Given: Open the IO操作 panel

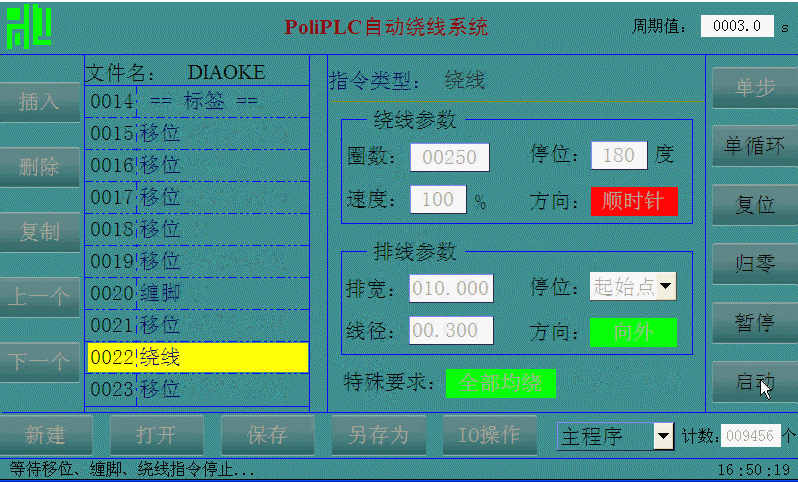Looking at the screenshot, I should (x=488, y=436).
